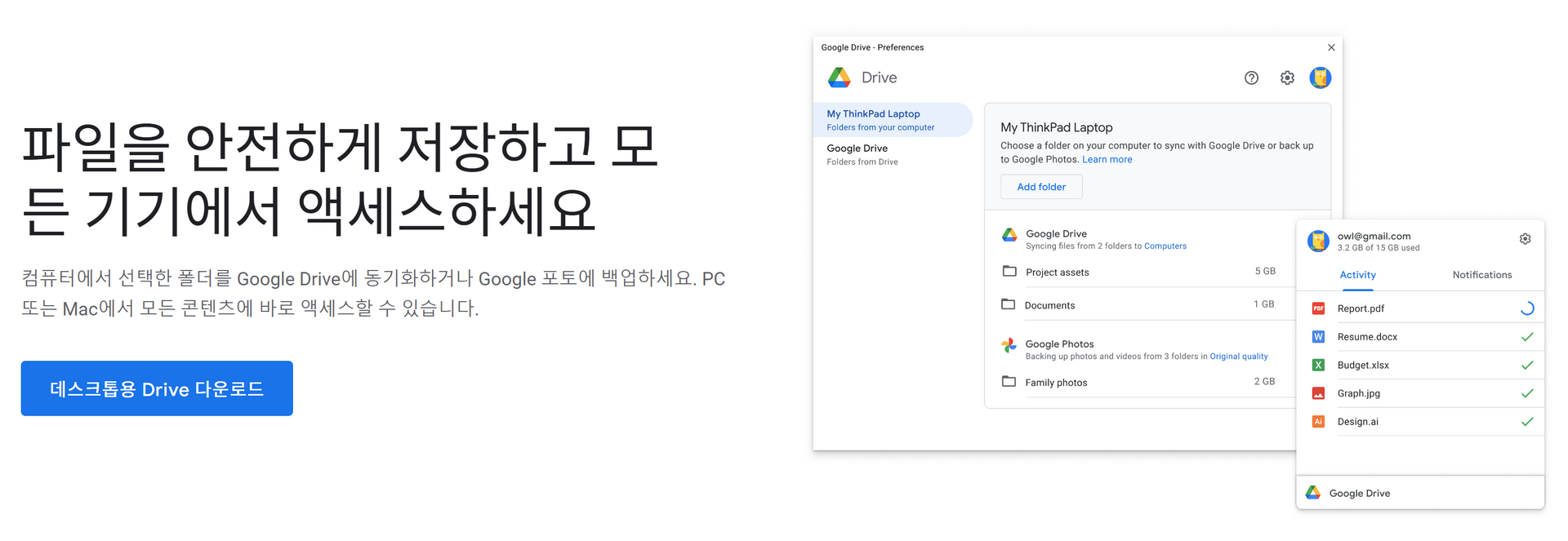Click the image icon for Graph.jpg
1568x541 pixels.
pos(1318,393)
